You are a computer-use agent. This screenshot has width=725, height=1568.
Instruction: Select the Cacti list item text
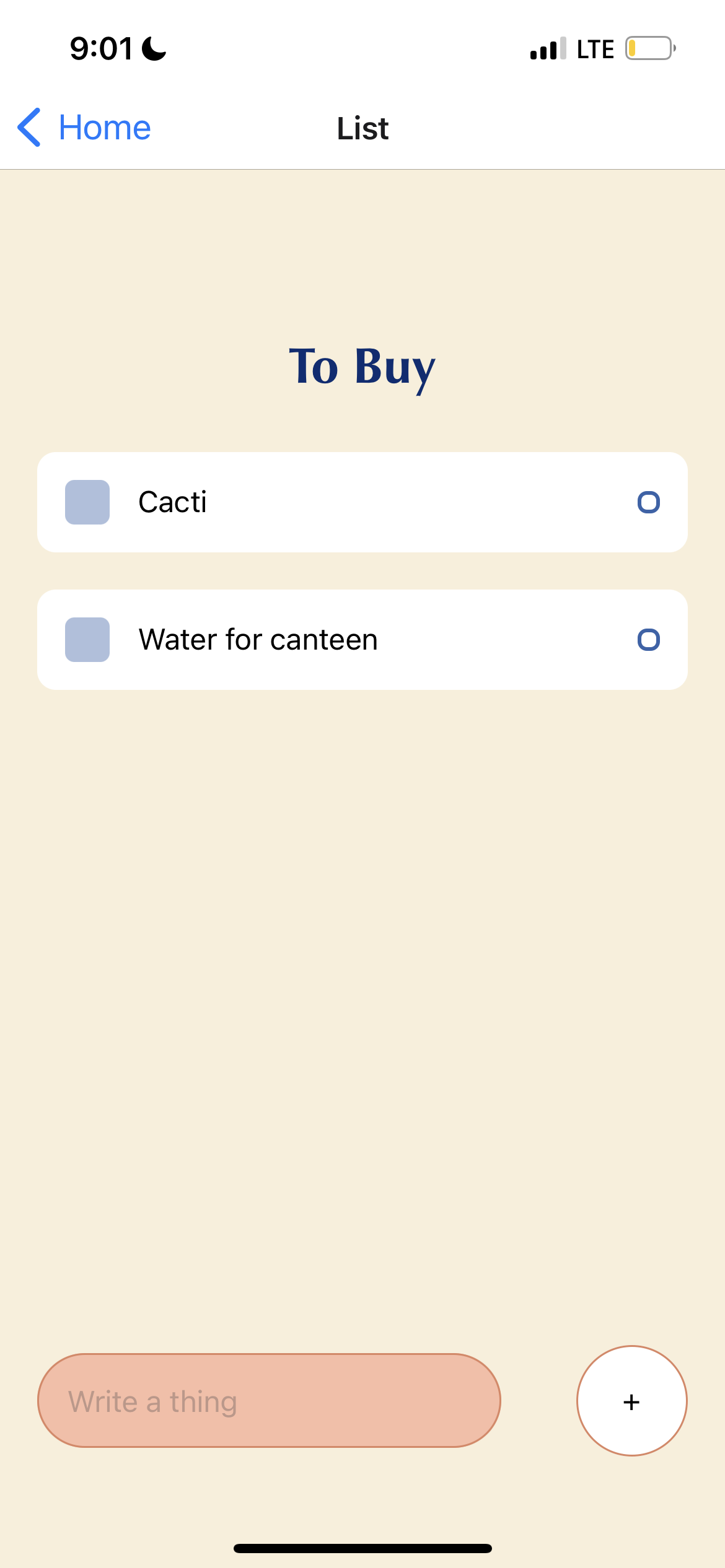pyautogui.click(x=172, y=502)
